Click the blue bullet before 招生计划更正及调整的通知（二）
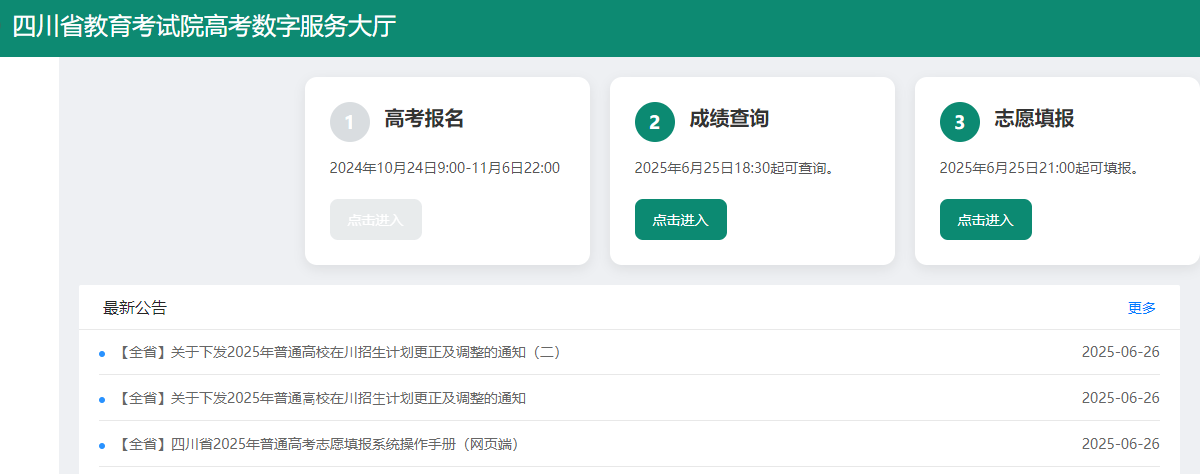 click(x=102, y=353)
